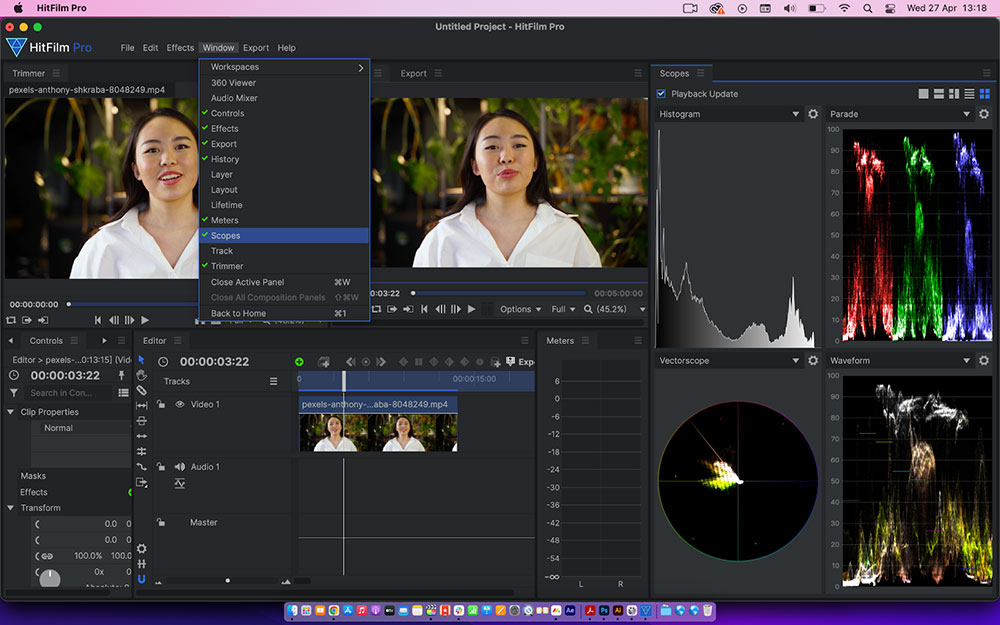Switch to the Export tab
The width and height of the screenshot is (1000, 625).
(413, 73)
